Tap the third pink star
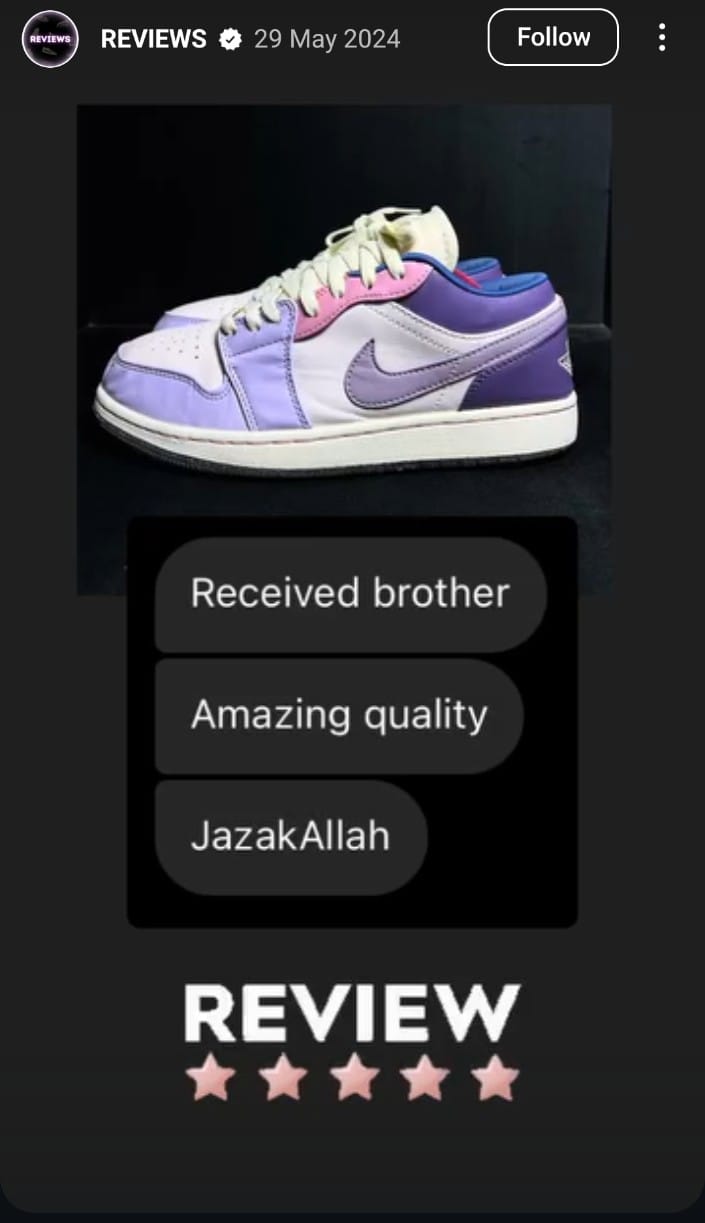The width and height of the screenshot is (705, 1223). pos(353,1080)
